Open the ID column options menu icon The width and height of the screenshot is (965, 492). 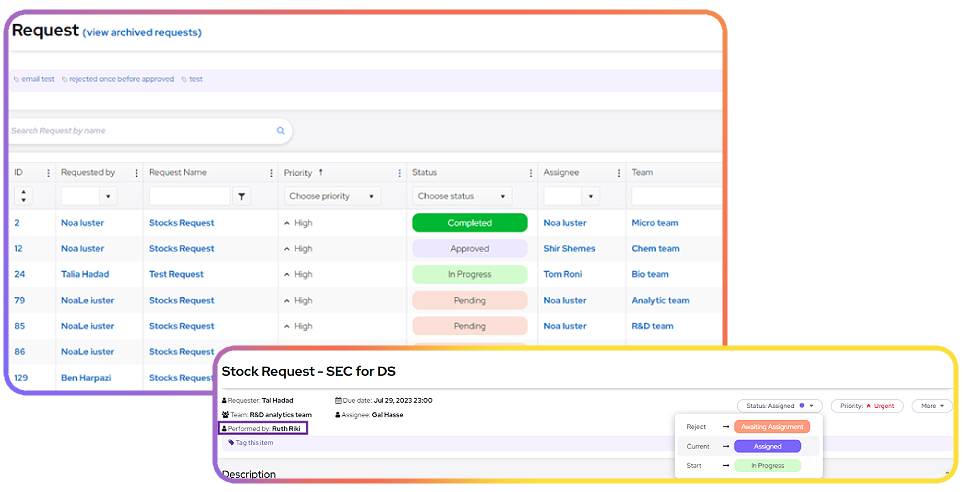(x=48, y=173)
